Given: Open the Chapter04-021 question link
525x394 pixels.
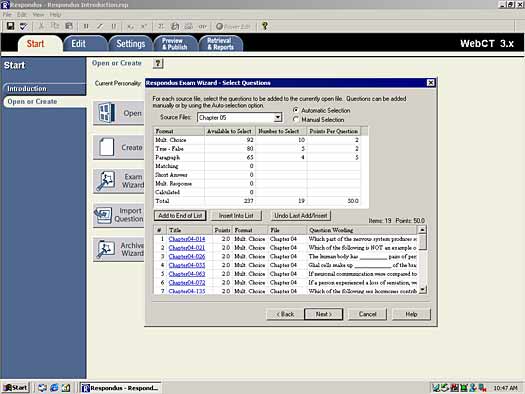Looking at the screenshot, I should (x=187, y=248).
